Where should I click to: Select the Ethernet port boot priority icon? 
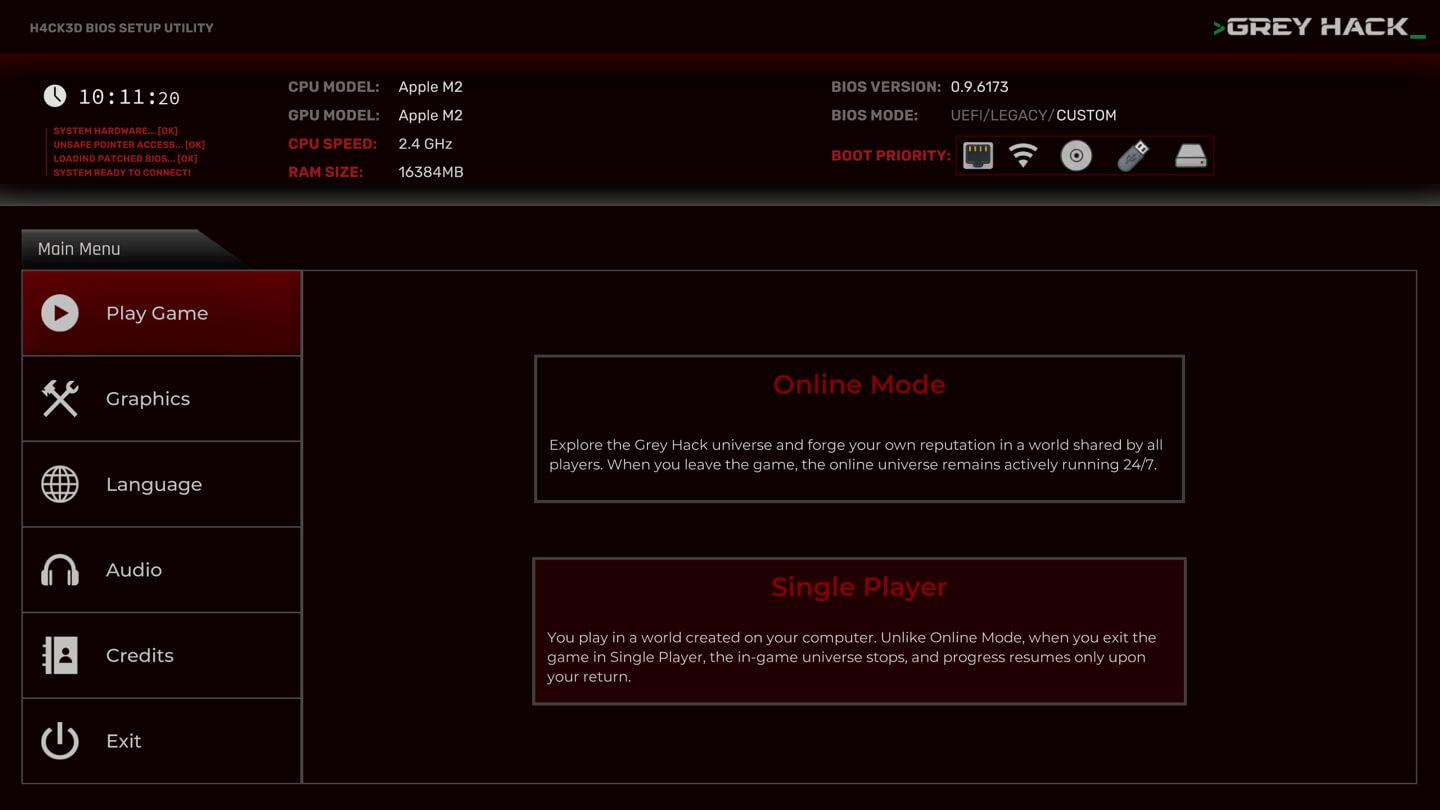click(978, 156)
